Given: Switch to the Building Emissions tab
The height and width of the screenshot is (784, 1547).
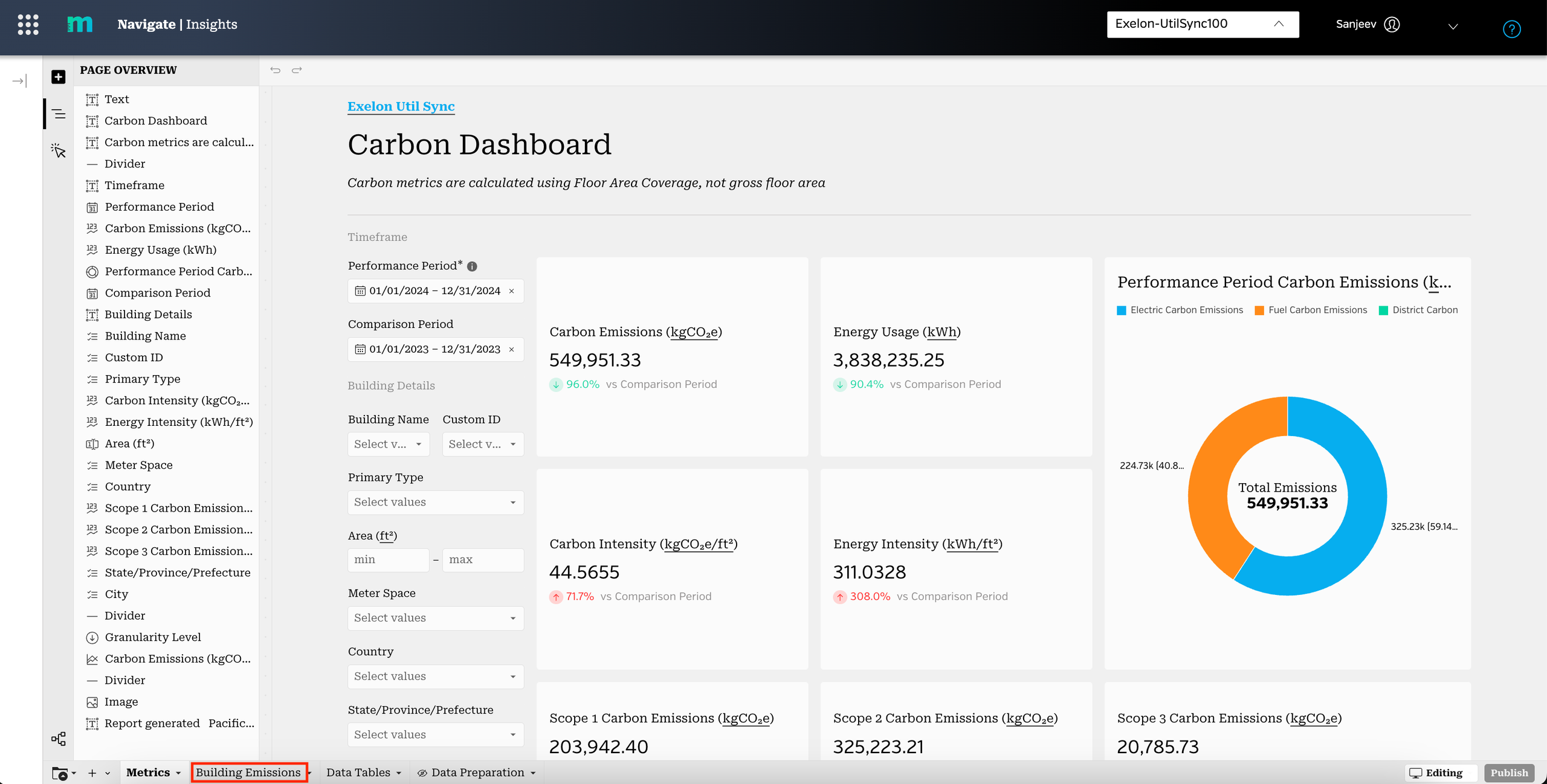Looking at the screenshot, I should (248, 773).
